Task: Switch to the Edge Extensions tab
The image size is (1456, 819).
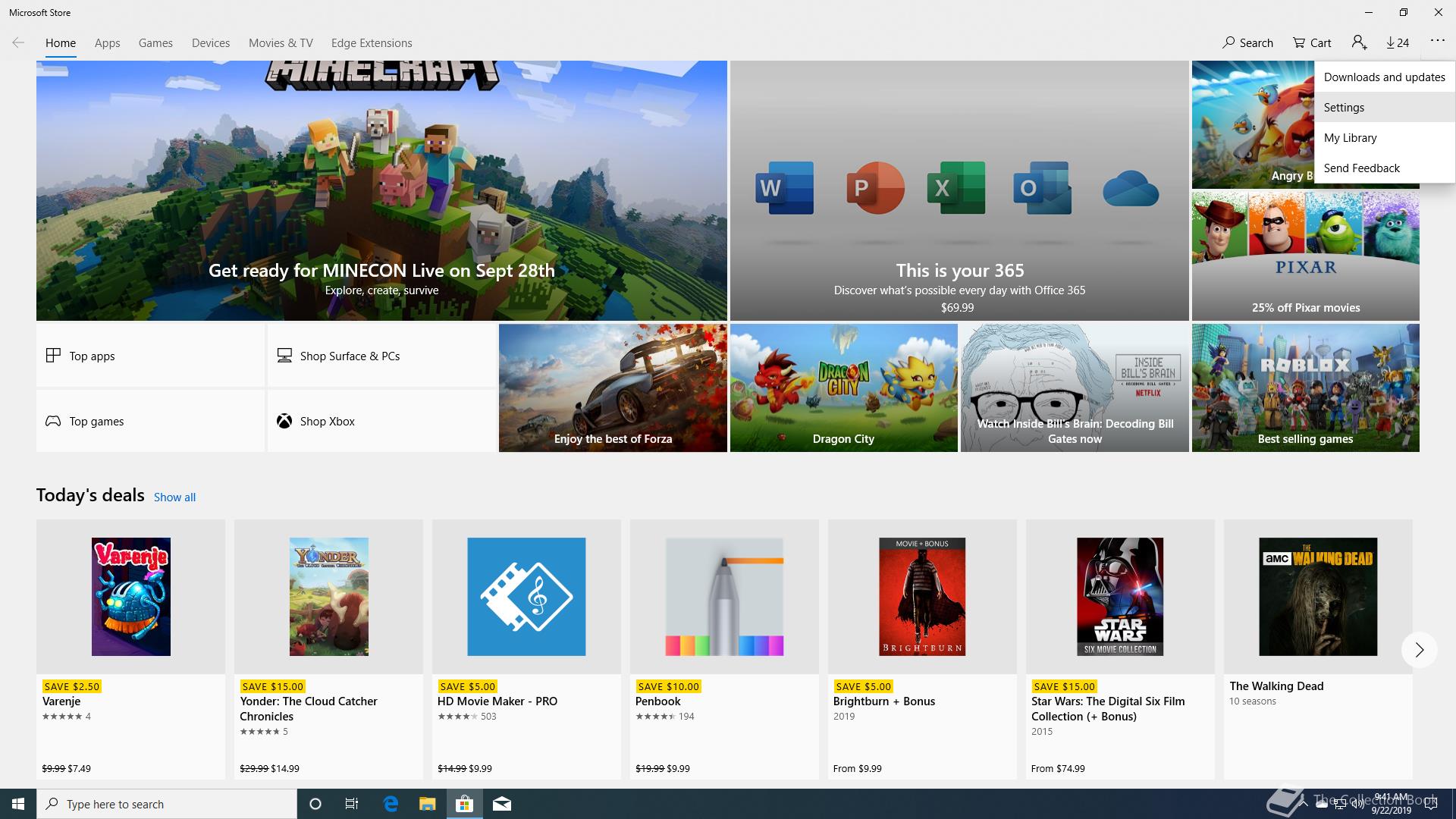Action: (372, 43)
